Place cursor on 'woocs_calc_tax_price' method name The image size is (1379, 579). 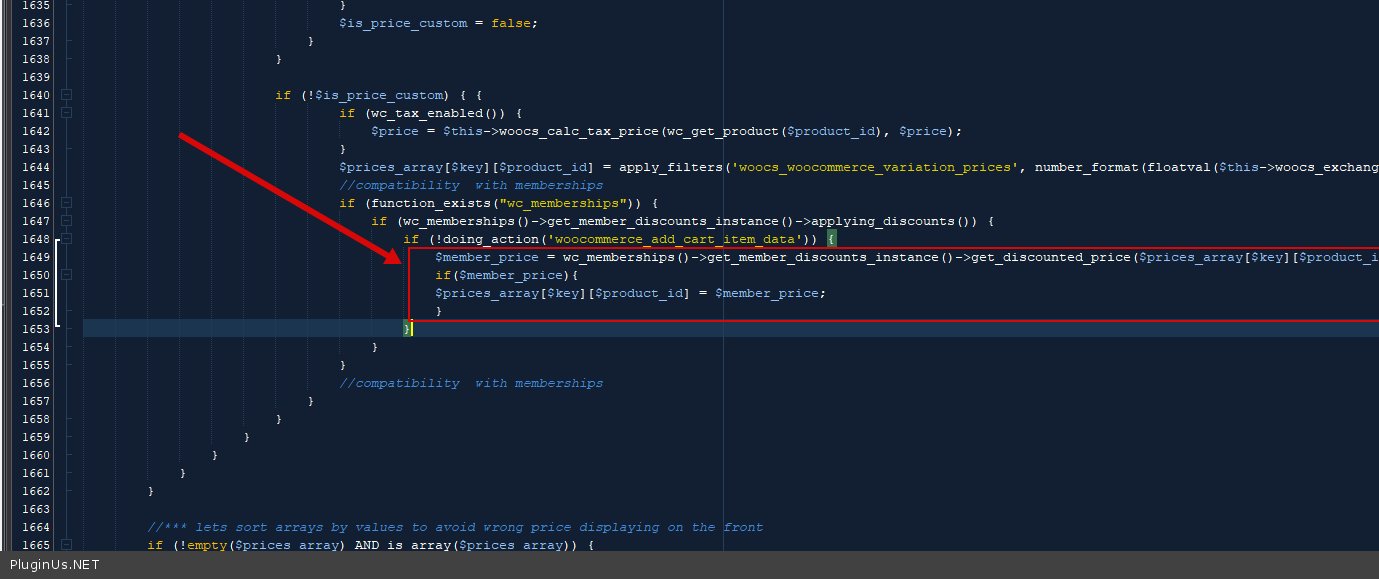578,131
